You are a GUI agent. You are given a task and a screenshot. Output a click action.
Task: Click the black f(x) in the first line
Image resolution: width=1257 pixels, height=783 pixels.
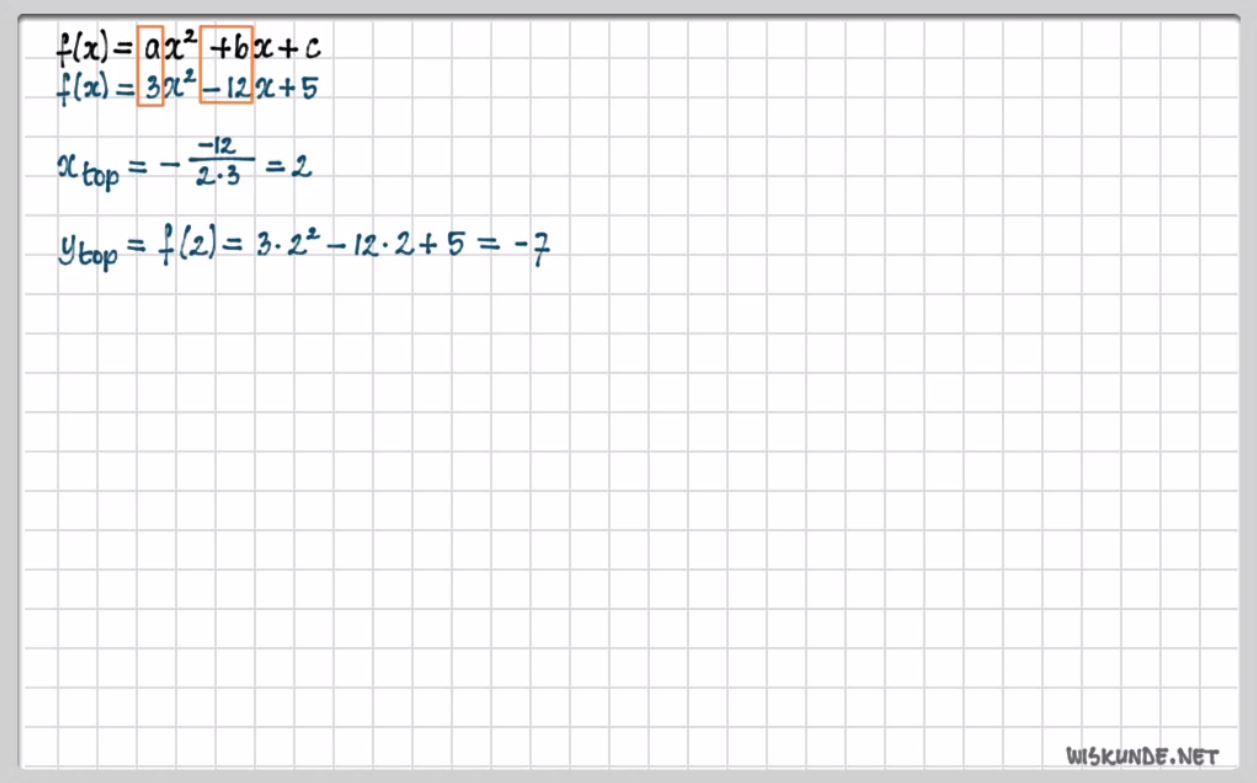click(x=82, y=47)
